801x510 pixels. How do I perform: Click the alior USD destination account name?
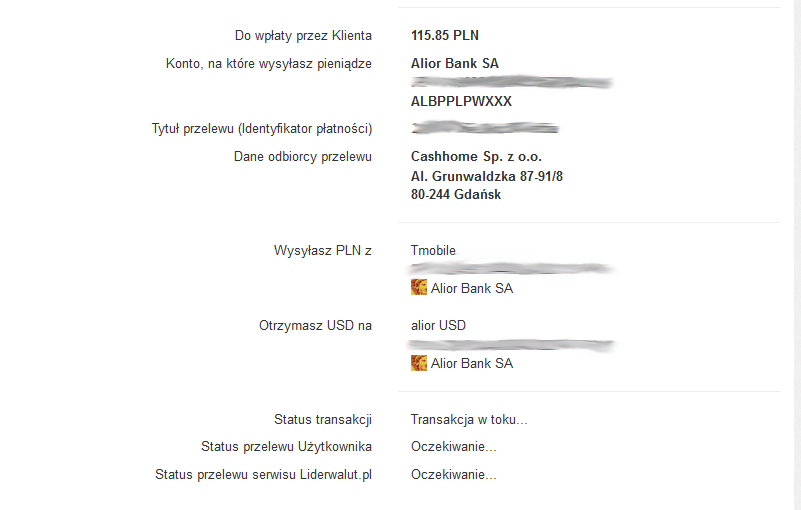click(x=438, y=326)
